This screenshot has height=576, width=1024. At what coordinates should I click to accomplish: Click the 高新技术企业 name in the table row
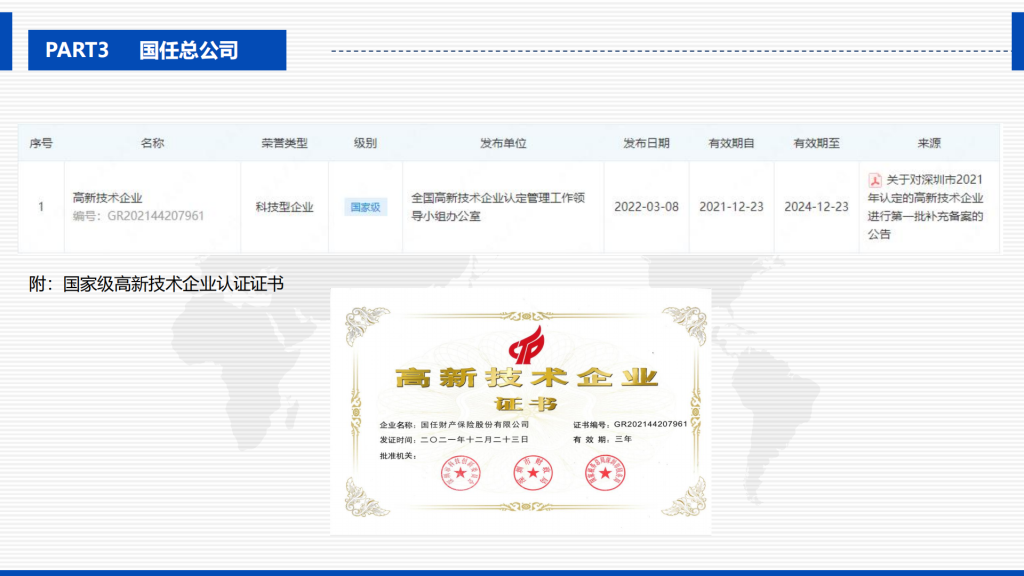point(108,198)
